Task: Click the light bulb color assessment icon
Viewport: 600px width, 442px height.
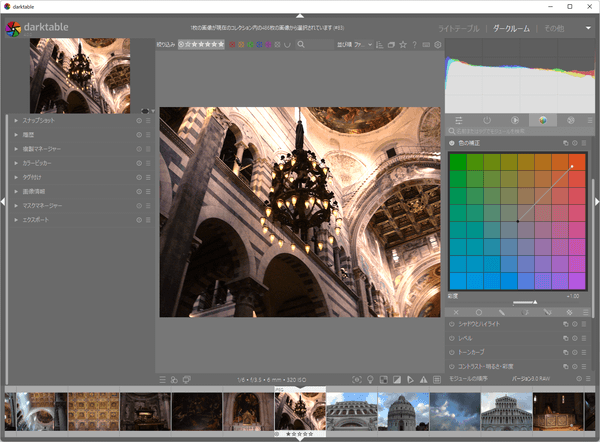Action: (x=370, y=379)
